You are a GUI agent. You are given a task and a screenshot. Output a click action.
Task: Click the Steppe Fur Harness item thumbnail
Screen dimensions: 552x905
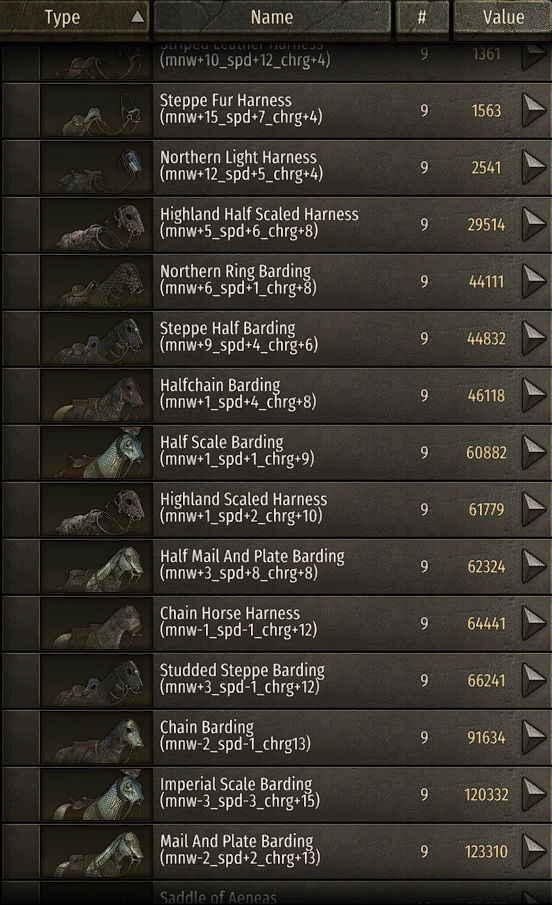[96, 110]
